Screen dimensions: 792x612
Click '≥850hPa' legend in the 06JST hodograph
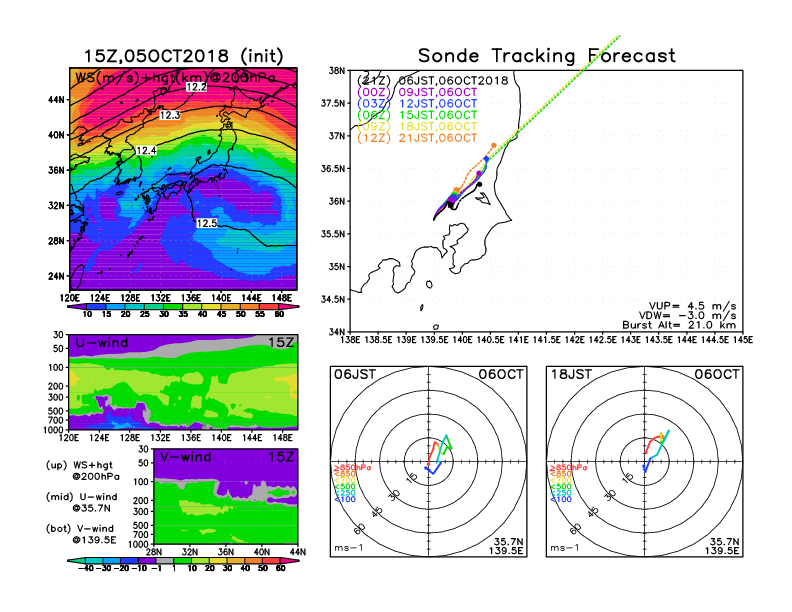coord(352,468)
